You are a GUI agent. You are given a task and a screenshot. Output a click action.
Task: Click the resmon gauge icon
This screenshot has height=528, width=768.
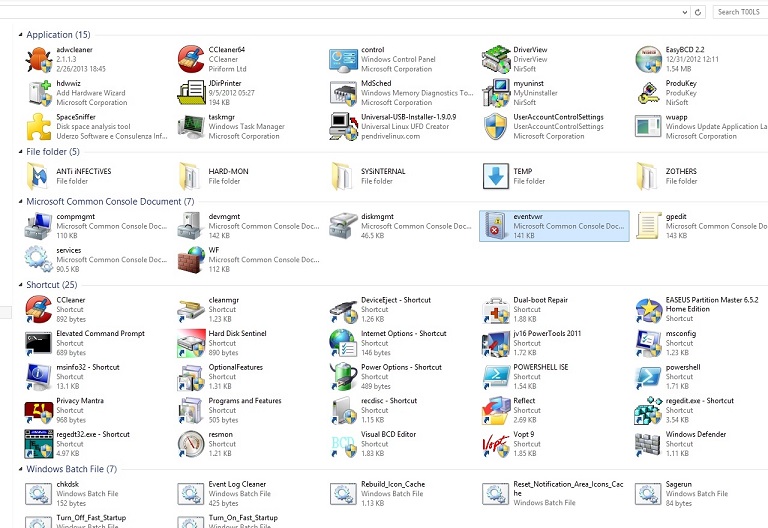pos(191,444)
